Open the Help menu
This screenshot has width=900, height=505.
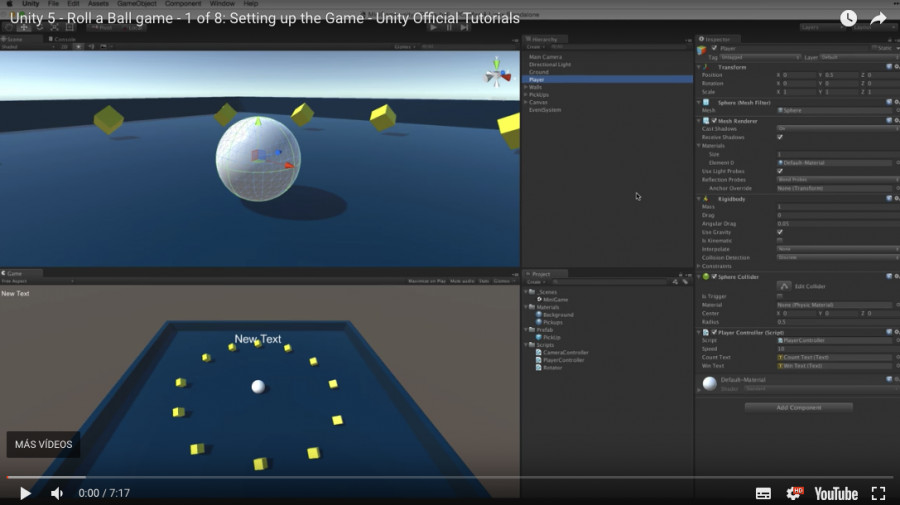pyautogui.click(x=251, y=3)
